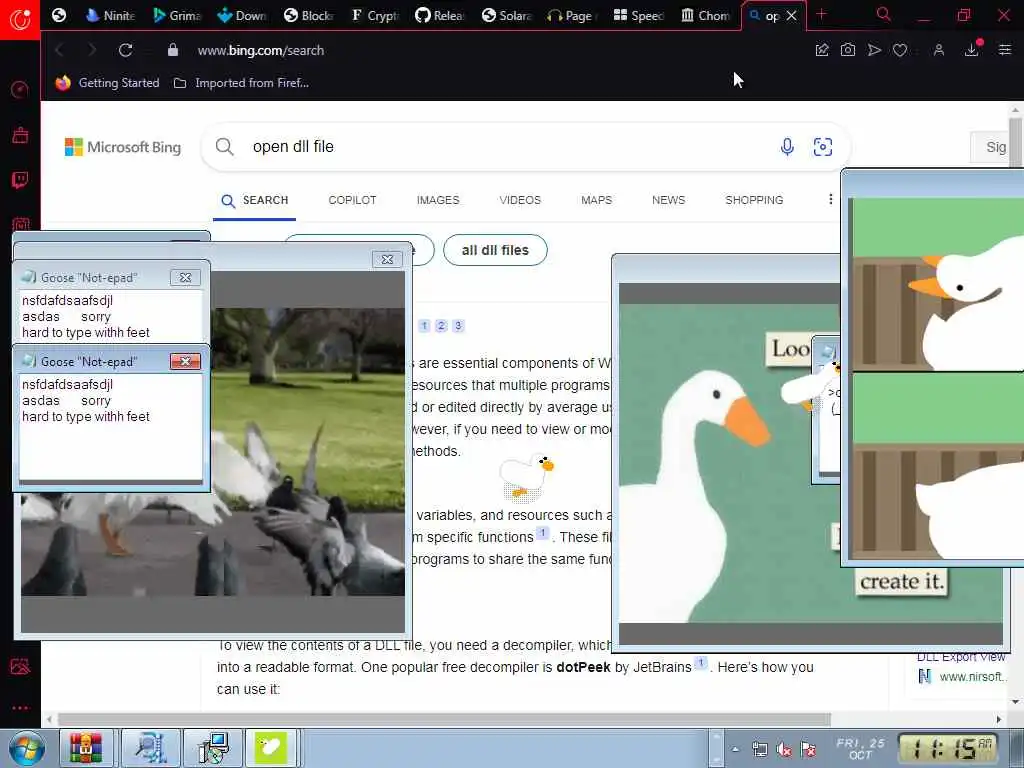The width and height of the screenshot is (1024, 768).
Task: Click the Sign in button on Bing
Action: click(991, 148)
